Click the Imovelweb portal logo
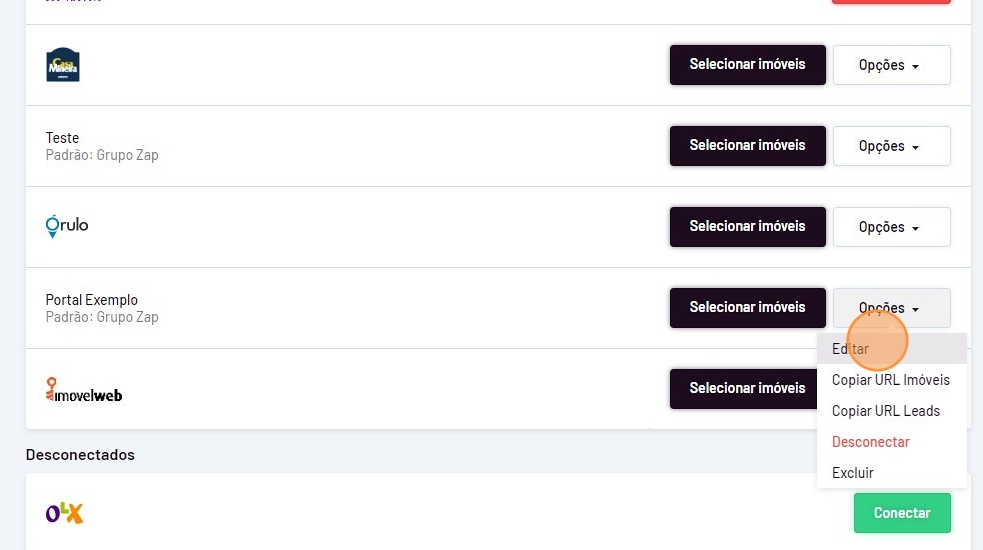The width and height of the screenshot is (983, 550). pyautogui.click(x=84, y=389)
